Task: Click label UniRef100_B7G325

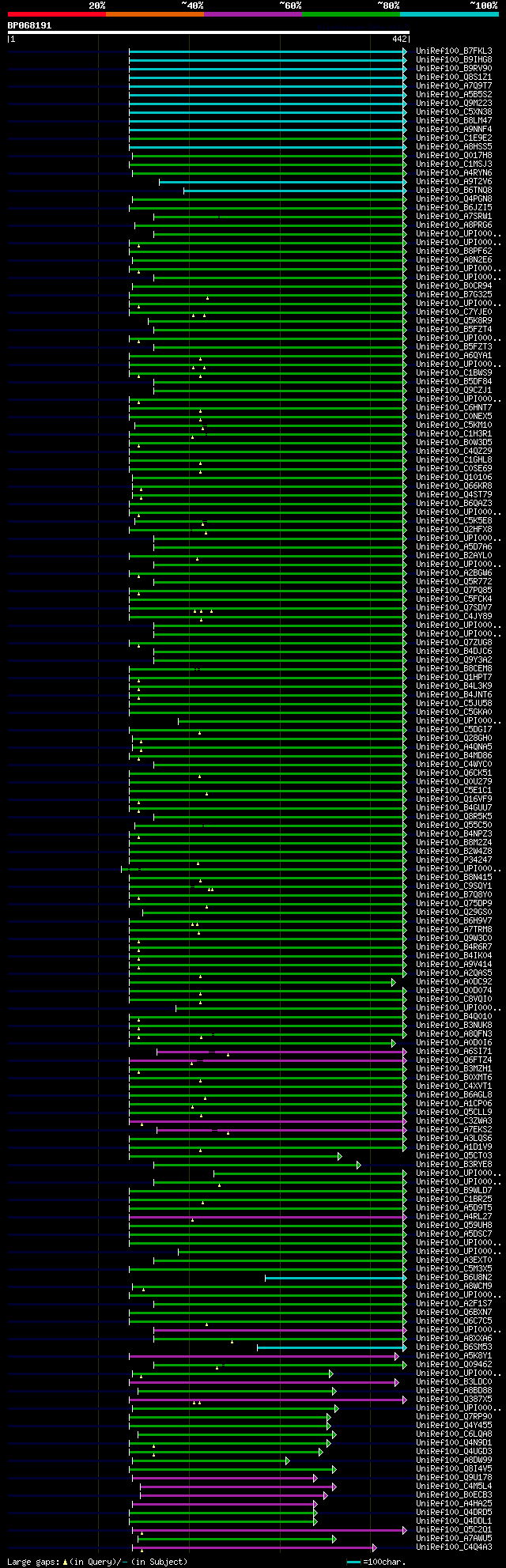Action: point(454,295)
